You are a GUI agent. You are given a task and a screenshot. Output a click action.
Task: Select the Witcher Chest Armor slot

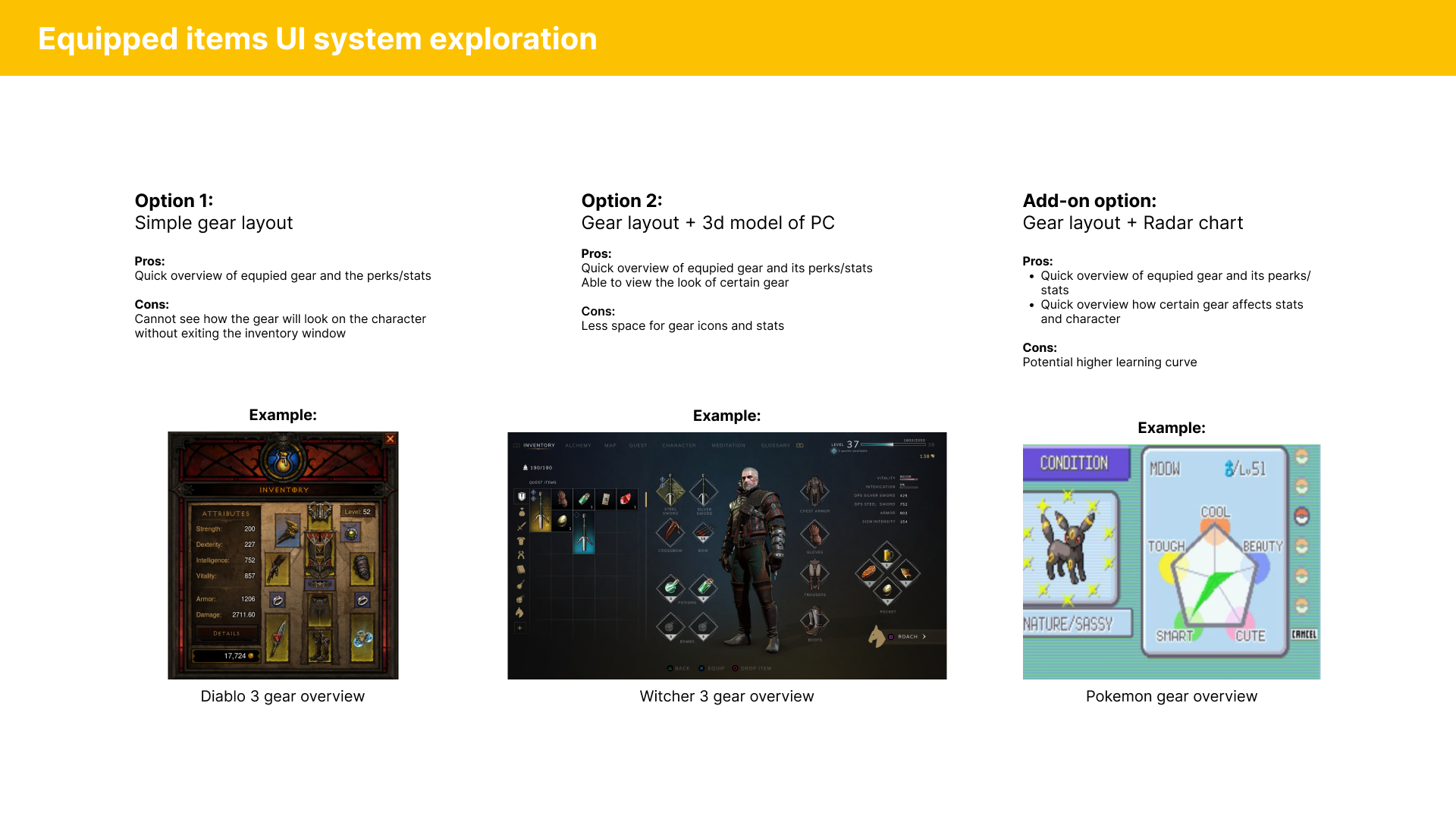coord(814,492)
